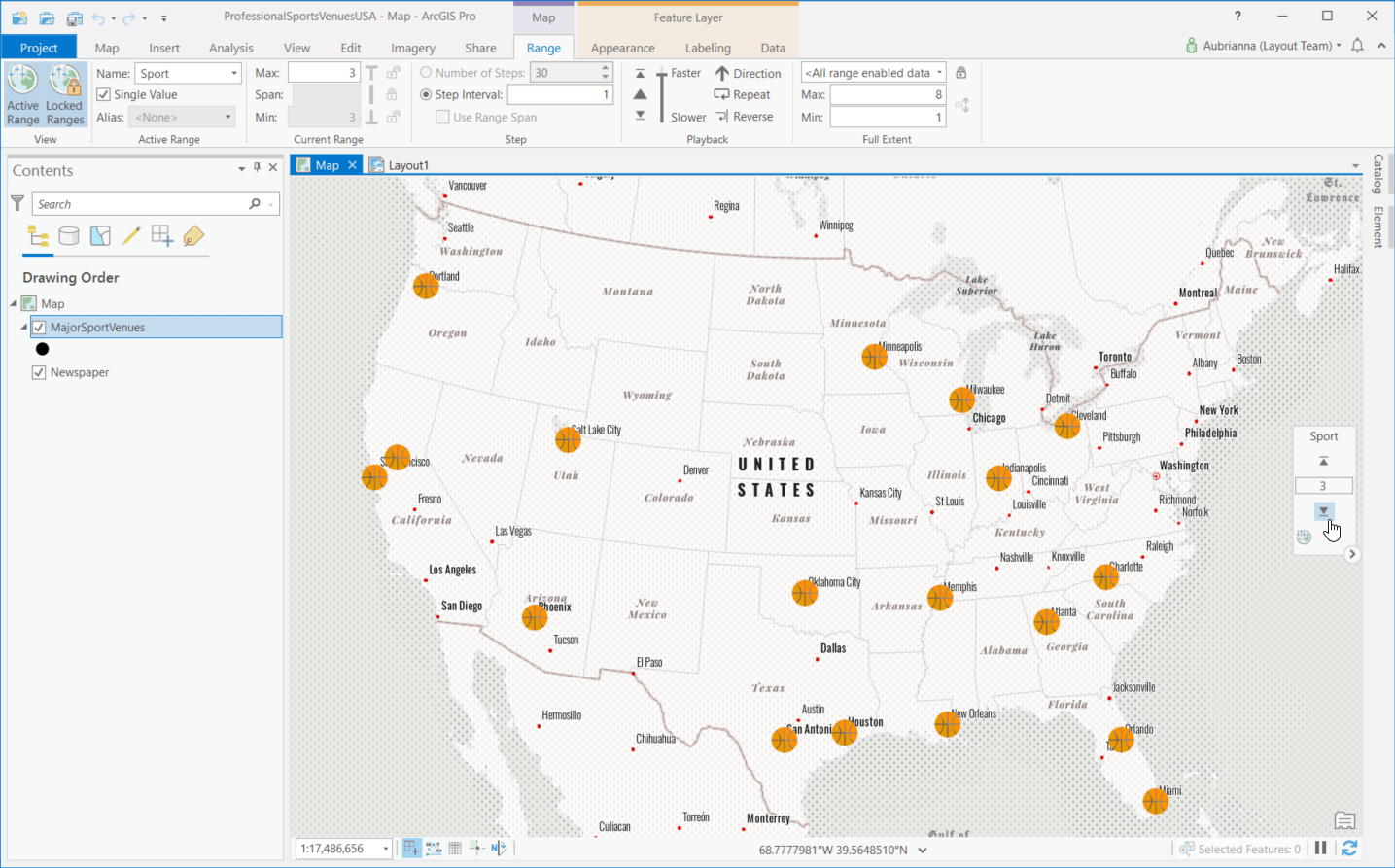Open the Layout1 view tab

(403, 164)
